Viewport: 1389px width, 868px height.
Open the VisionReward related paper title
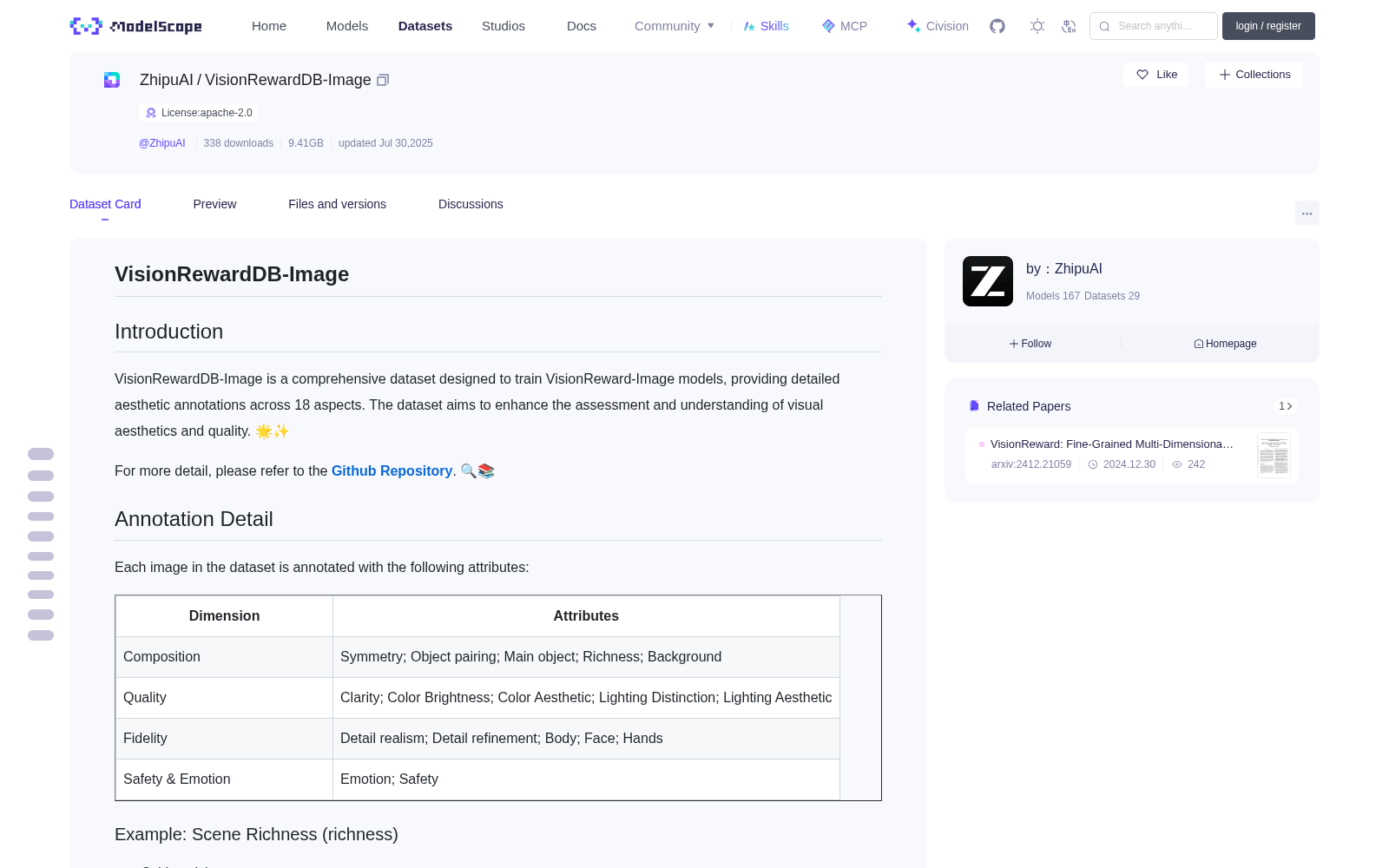point(1112,444)
